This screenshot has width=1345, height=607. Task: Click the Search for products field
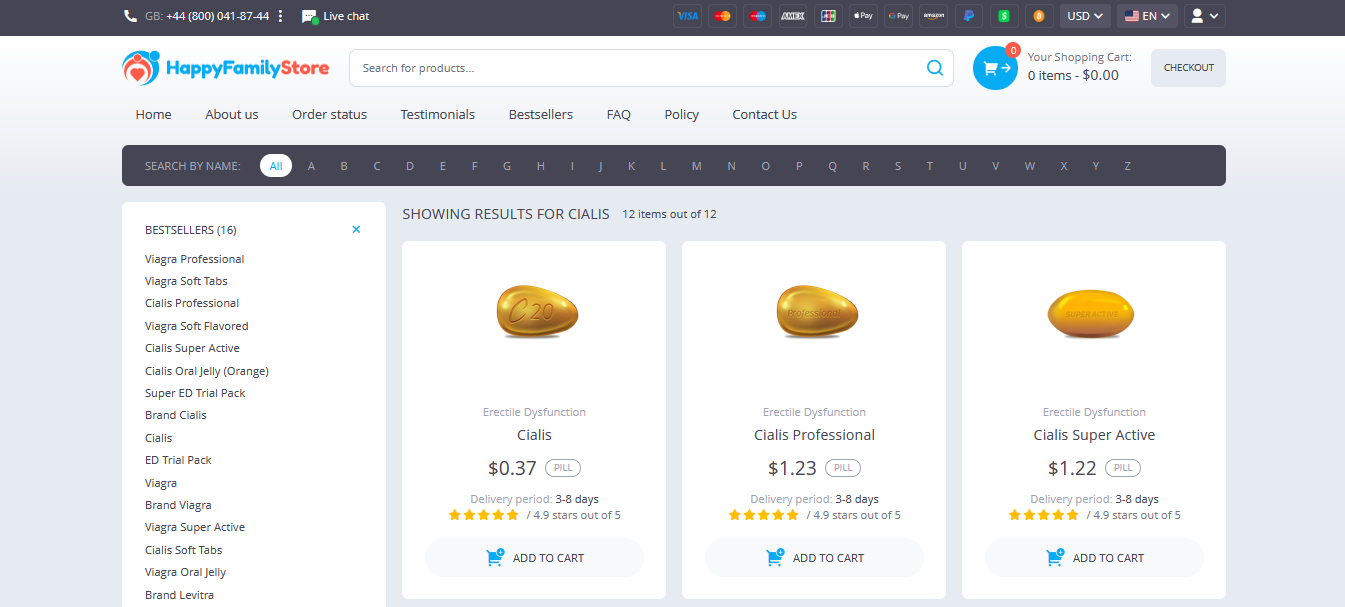640,68
